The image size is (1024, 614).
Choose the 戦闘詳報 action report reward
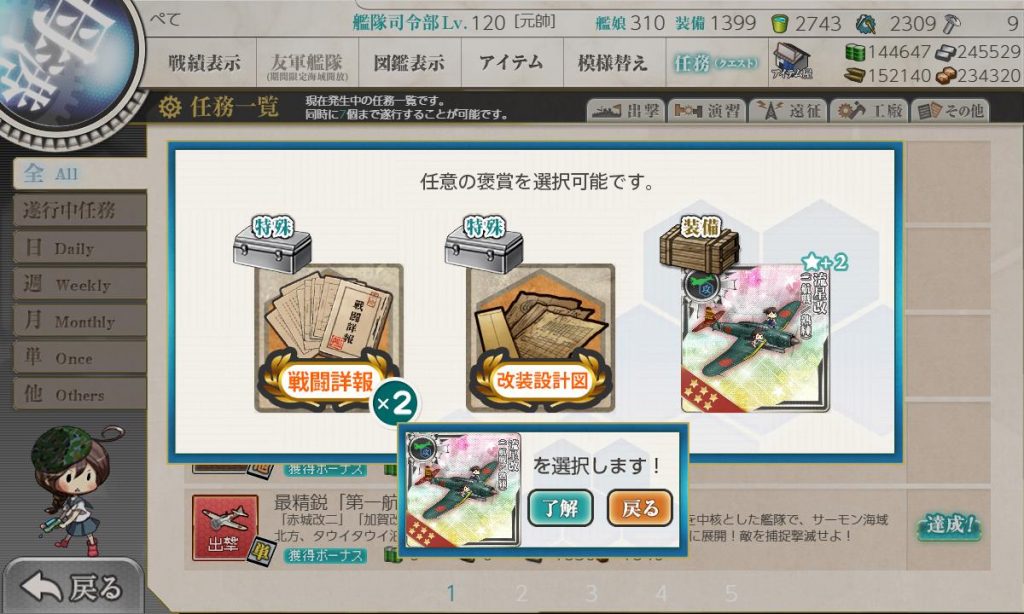(328, 338)
